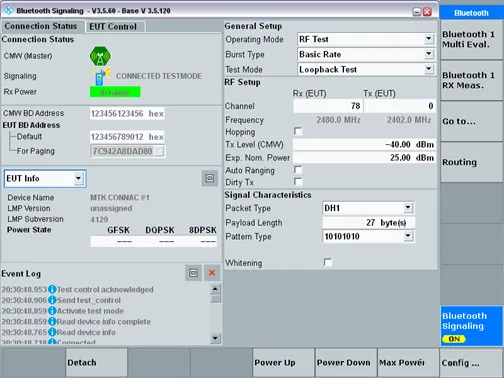This screenshot has width=504, height=378.
Task: Click the Bluetooth Signaling title bar icon
Action: point(8,10)
